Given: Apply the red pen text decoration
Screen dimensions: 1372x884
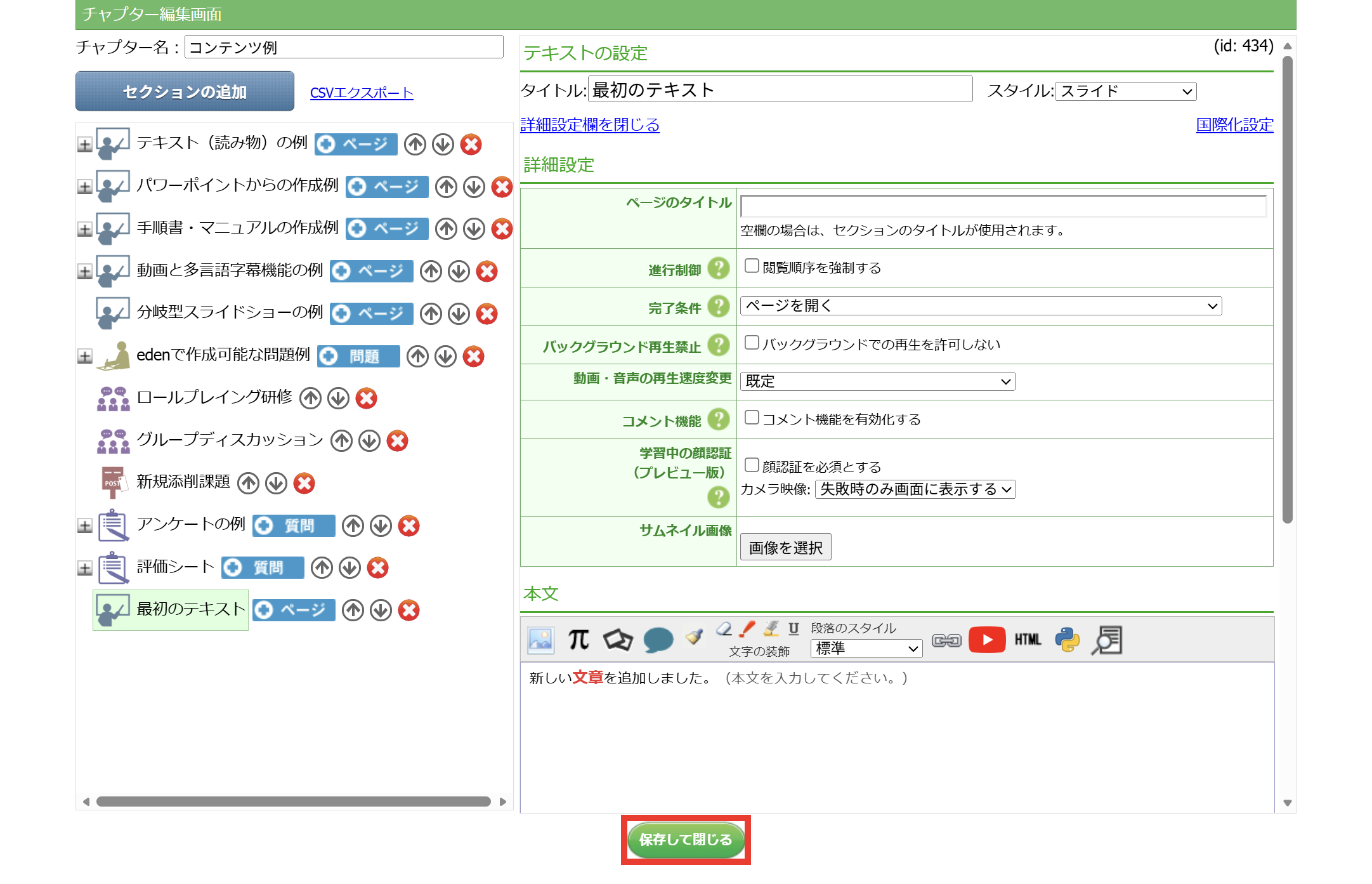Looking at the screenshot, I should [747, 629].
